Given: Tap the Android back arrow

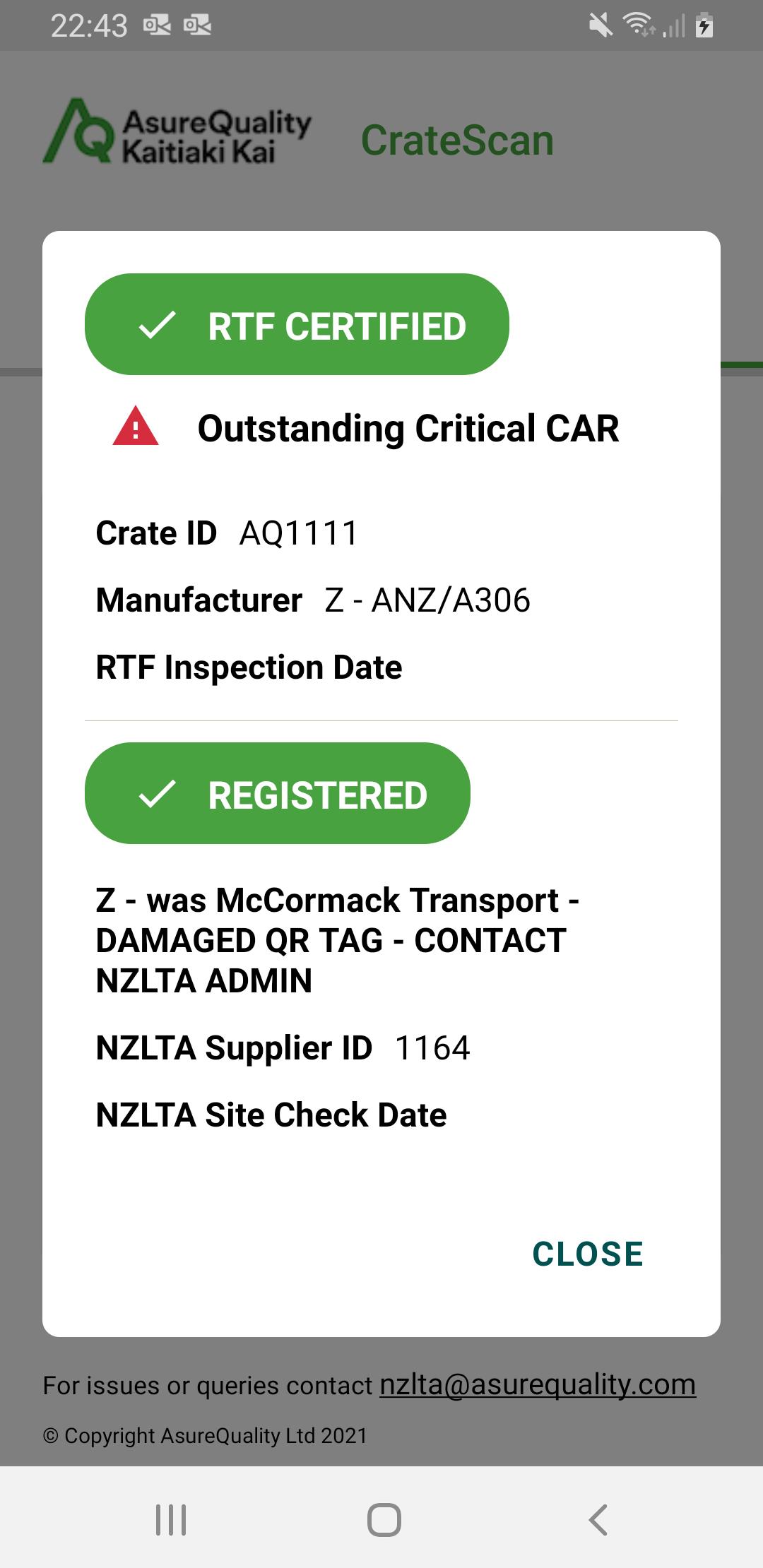Looking at the screenshot, I should click(598, 1520).
